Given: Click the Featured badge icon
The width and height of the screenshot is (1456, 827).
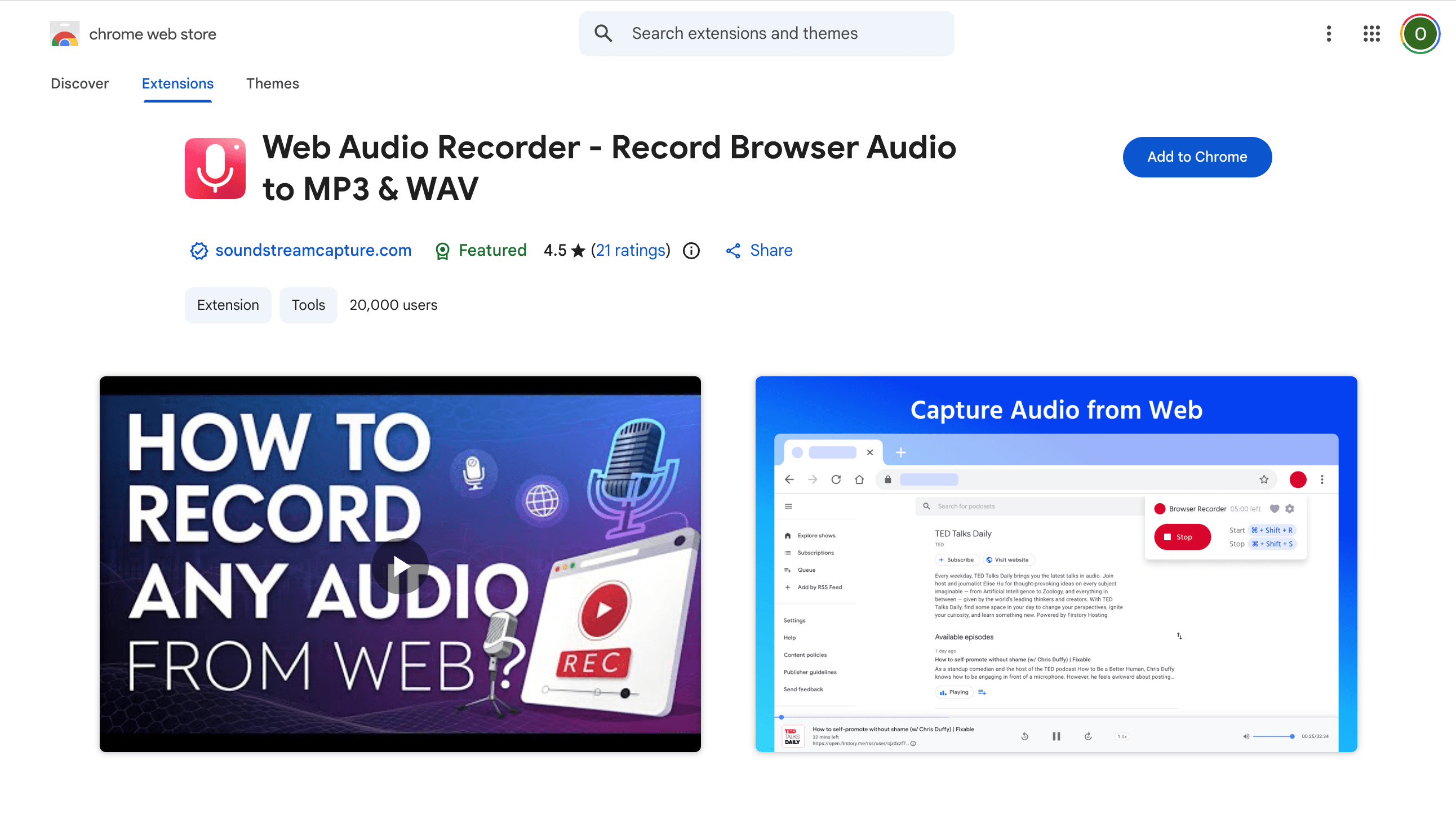Looking at the screenshot, I should click(x=442, y=251).
